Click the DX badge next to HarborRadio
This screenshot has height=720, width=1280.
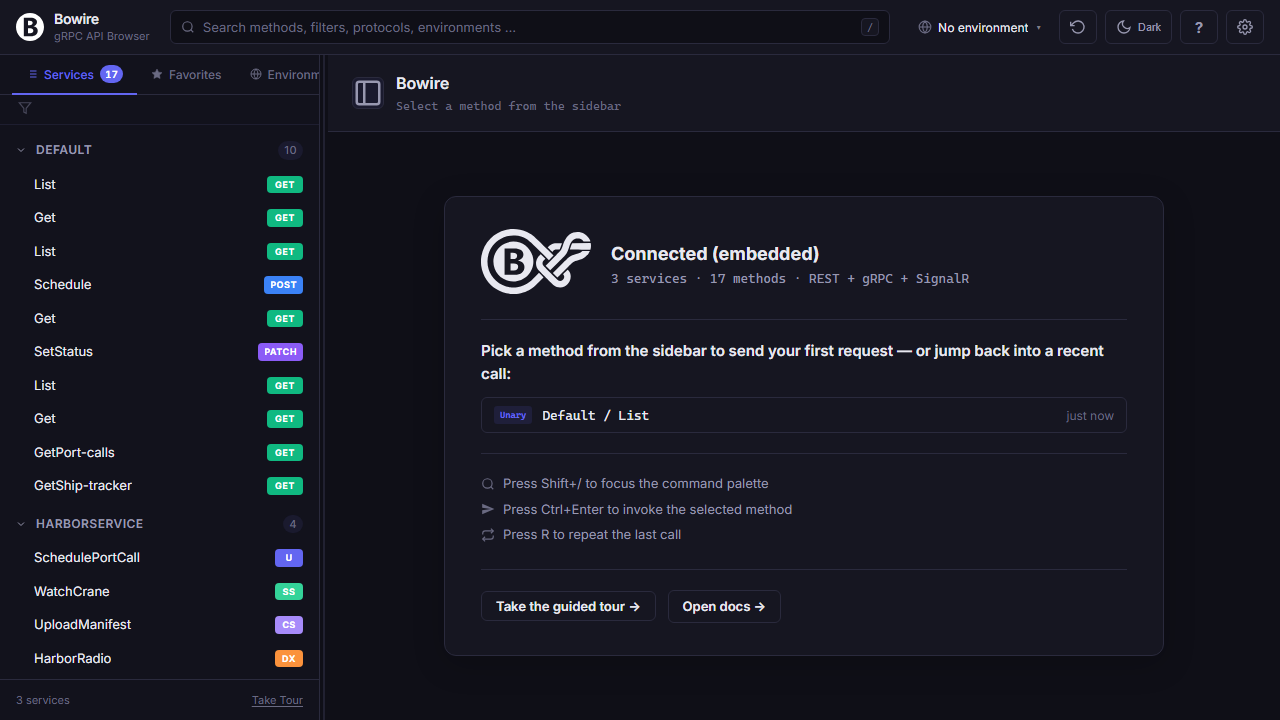click(x=289, y=659)
